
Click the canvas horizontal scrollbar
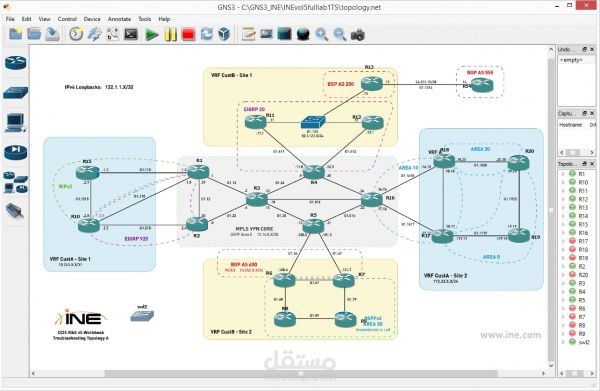[x=288, y=373]
